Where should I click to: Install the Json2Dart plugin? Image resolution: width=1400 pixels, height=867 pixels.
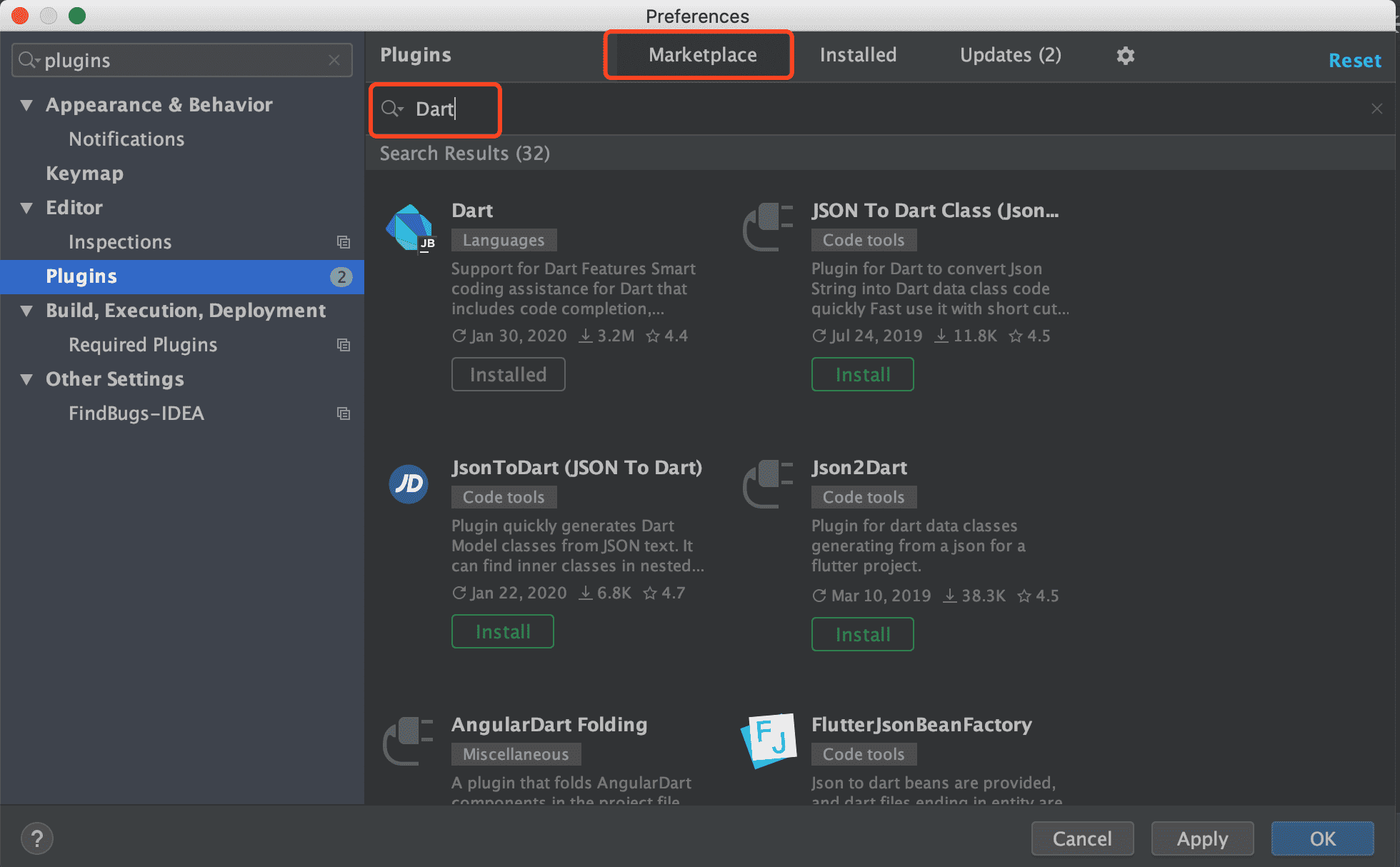tap(862, 634)
